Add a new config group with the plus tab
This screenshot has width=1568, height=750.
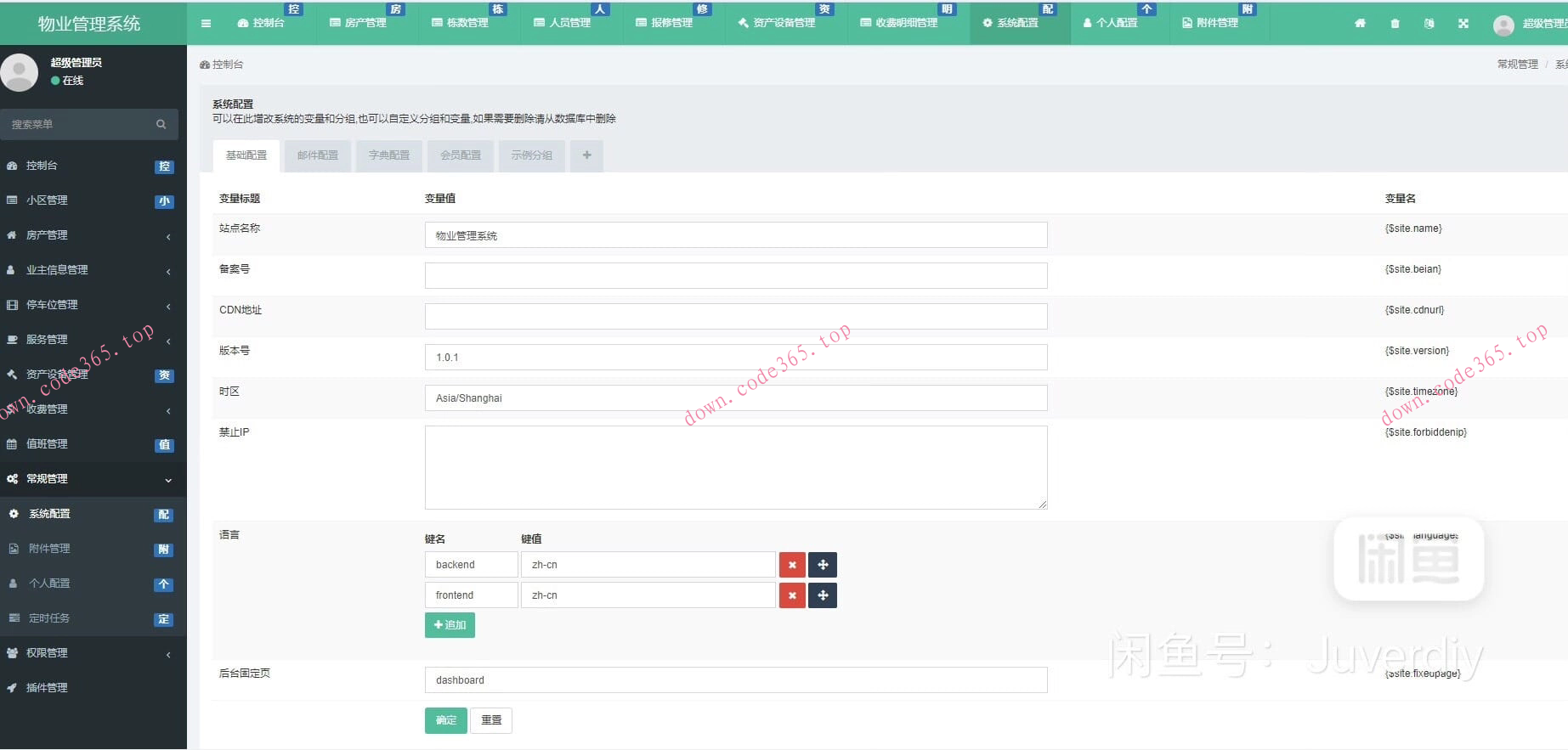[x=586, y=155]
